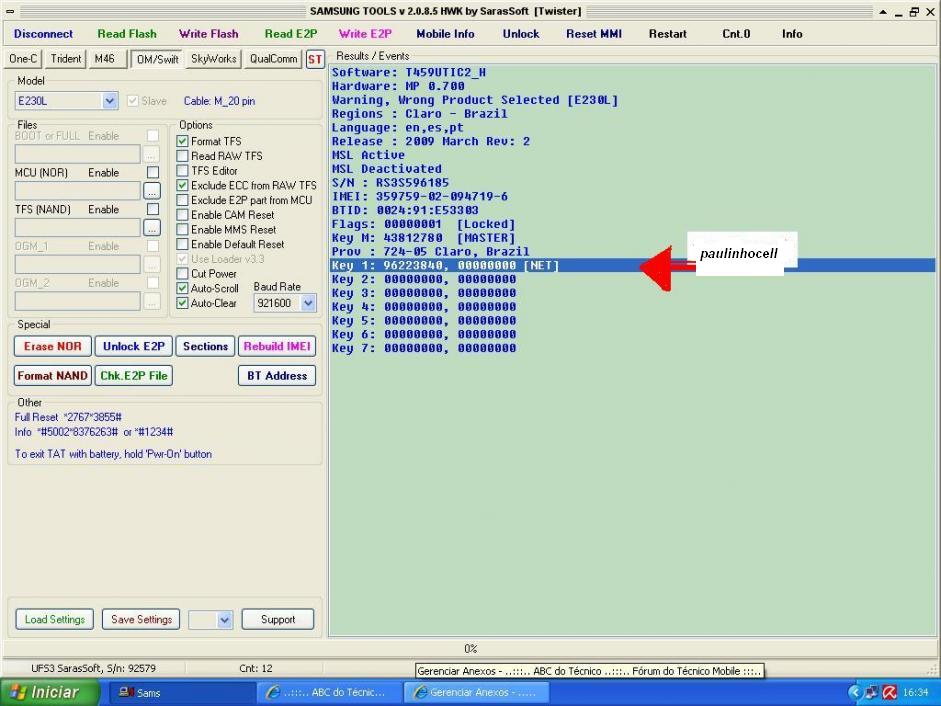
Task: Expand the Model E230L dropdown
Action: (110, 101)
